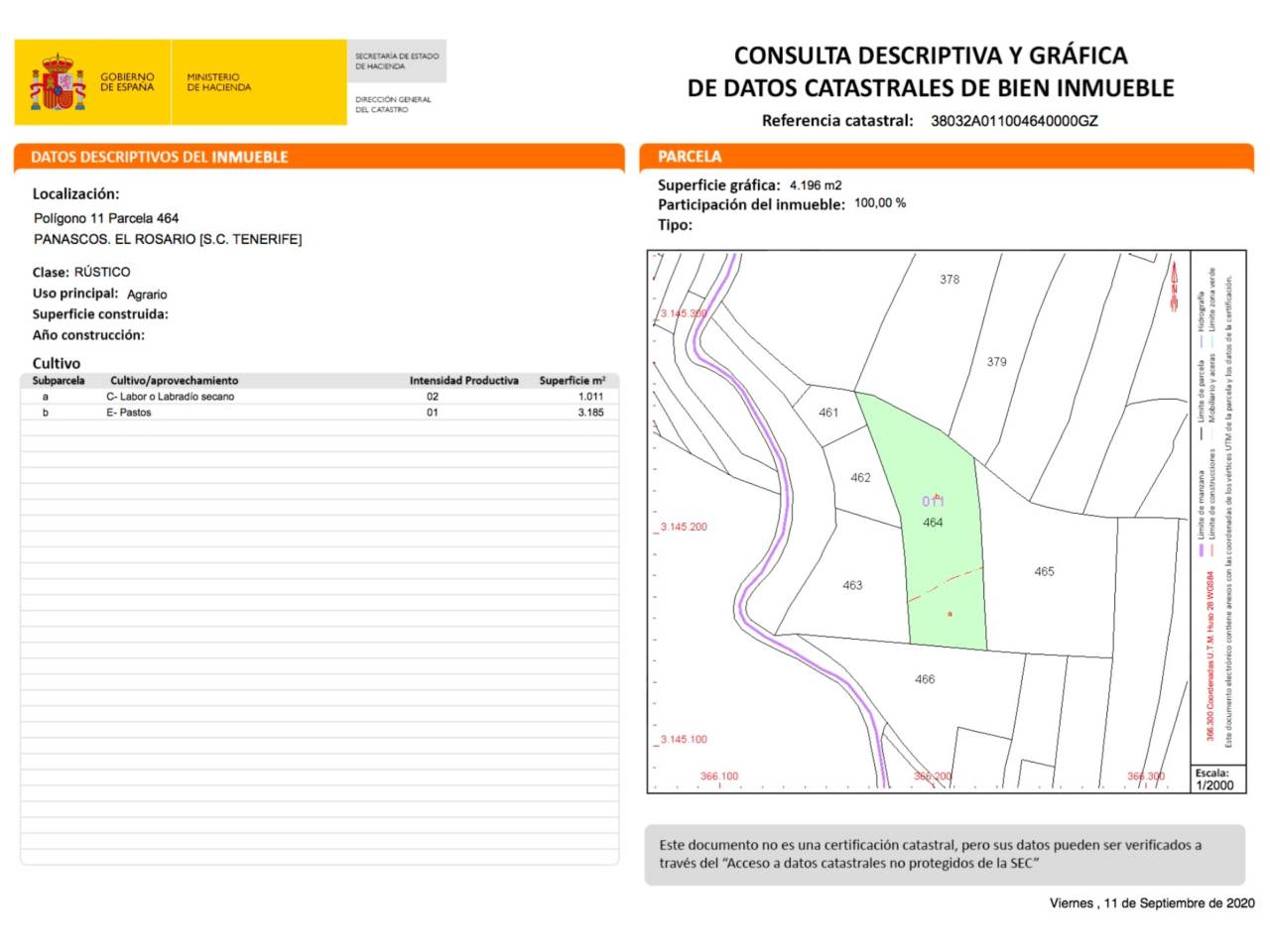Select the 4.196 m2 surface value

[816, 185]
